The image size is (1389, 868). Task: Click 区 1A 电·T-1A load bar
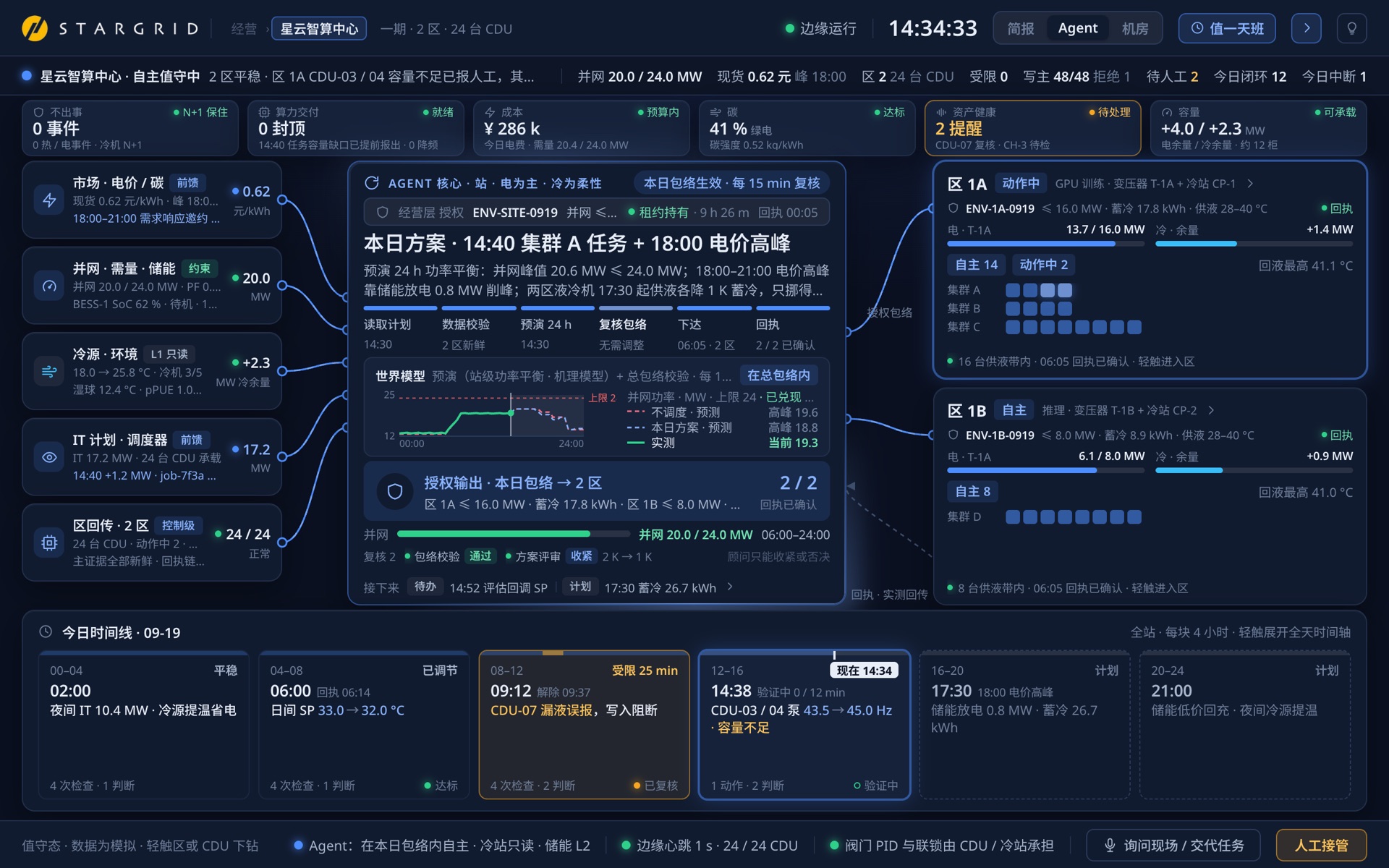click(x=1046, y=244)
